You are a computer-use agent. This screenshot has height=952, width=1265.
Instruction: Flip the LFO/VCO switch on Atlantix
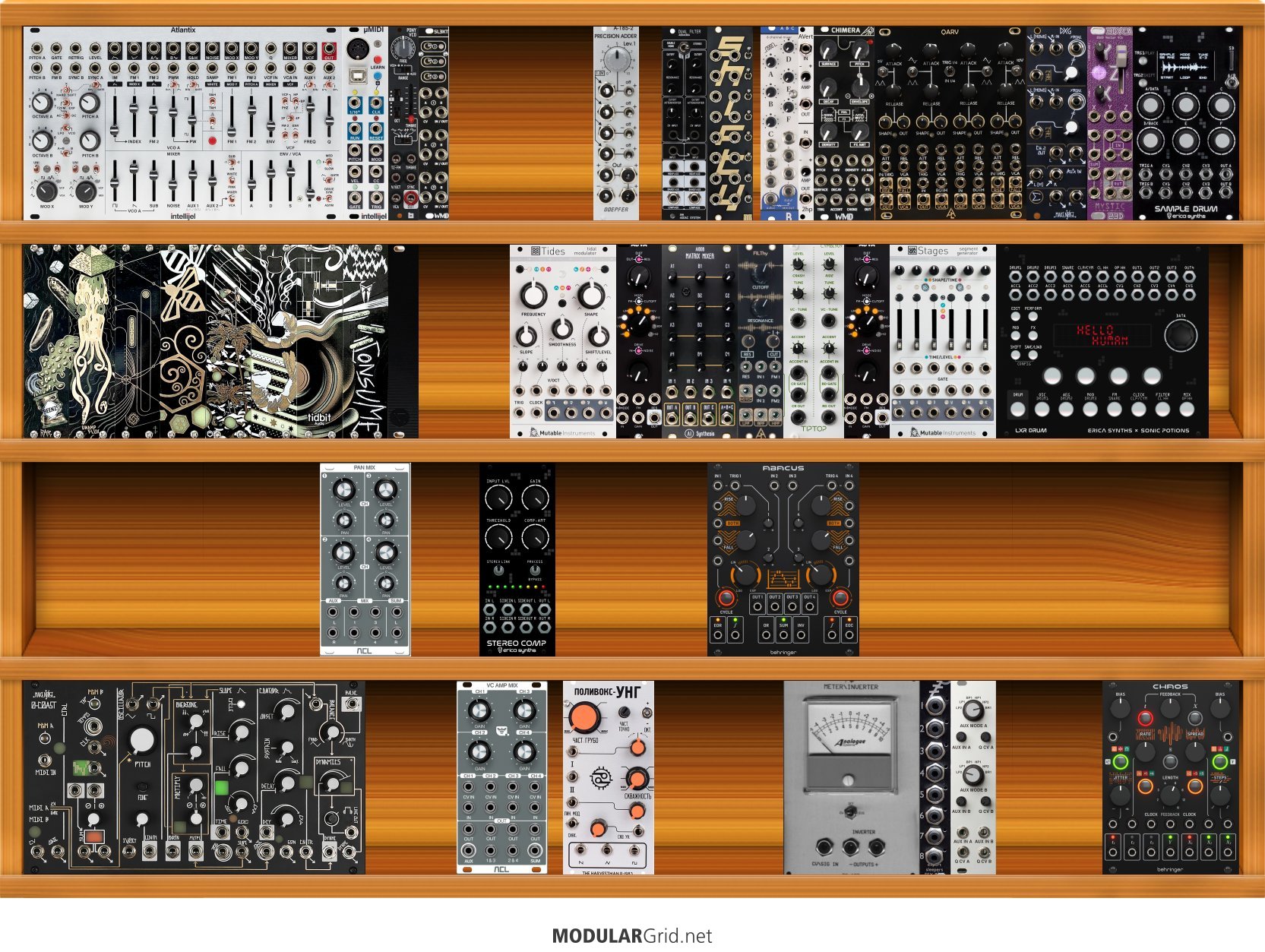click(x=66, y=128)
